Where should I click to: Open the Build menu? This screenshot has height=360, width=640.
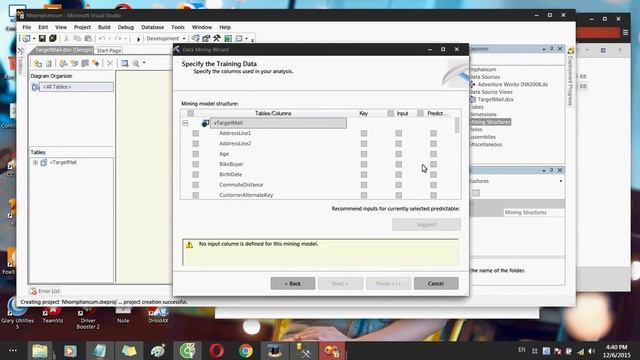(x=104, y=27)
